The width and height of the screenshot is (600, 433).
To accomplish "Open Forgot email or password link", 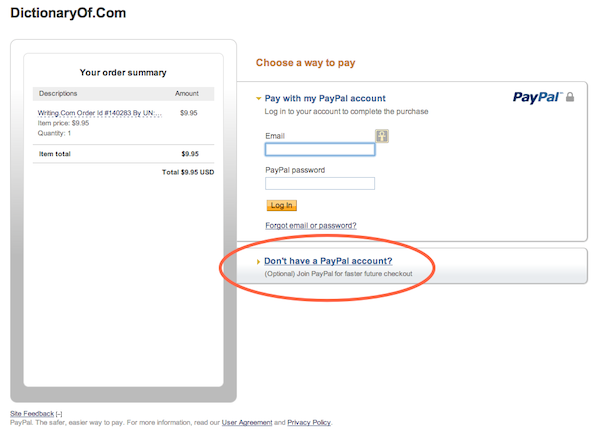I will [310, 225].
